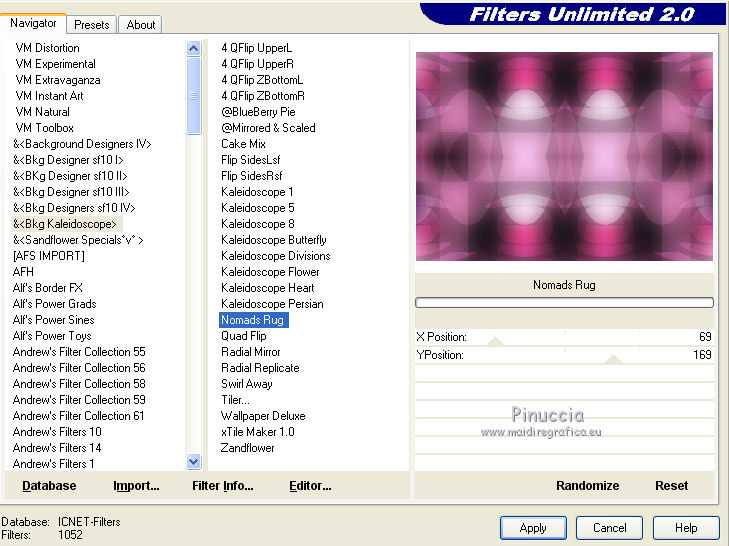Screen dimensions: 729x546
Task: Choose Cake Mix filter
Action: 243,144
